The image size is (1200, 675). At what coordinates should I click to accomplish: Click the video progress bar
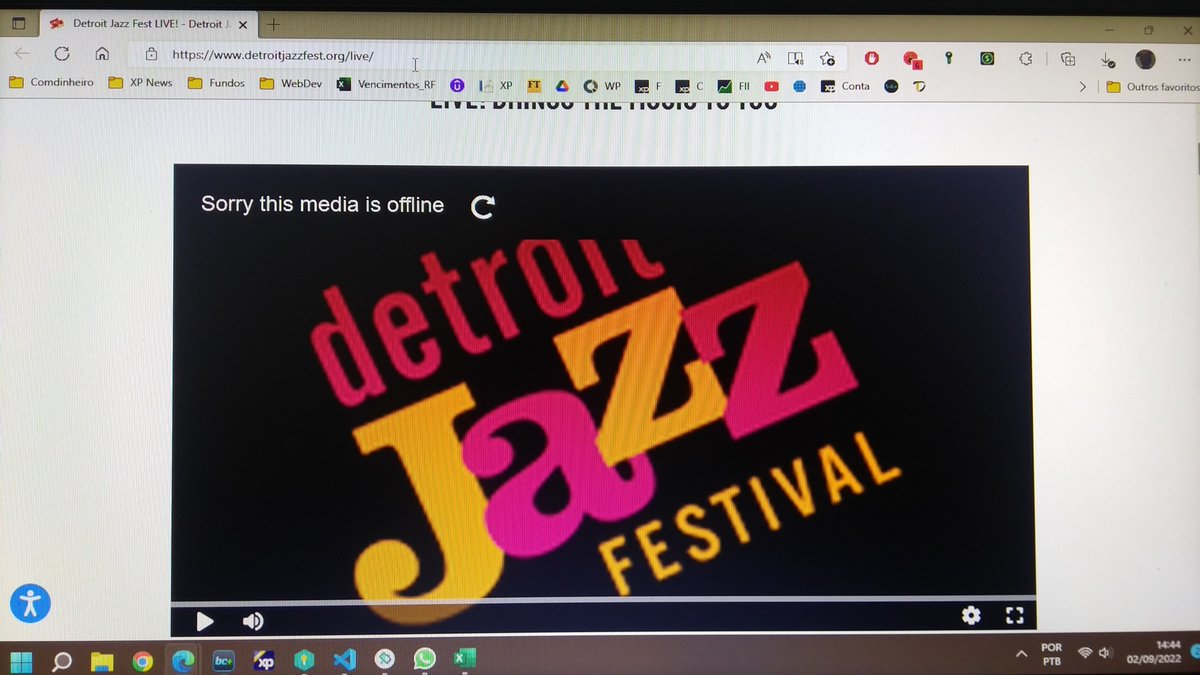[603, 600]
